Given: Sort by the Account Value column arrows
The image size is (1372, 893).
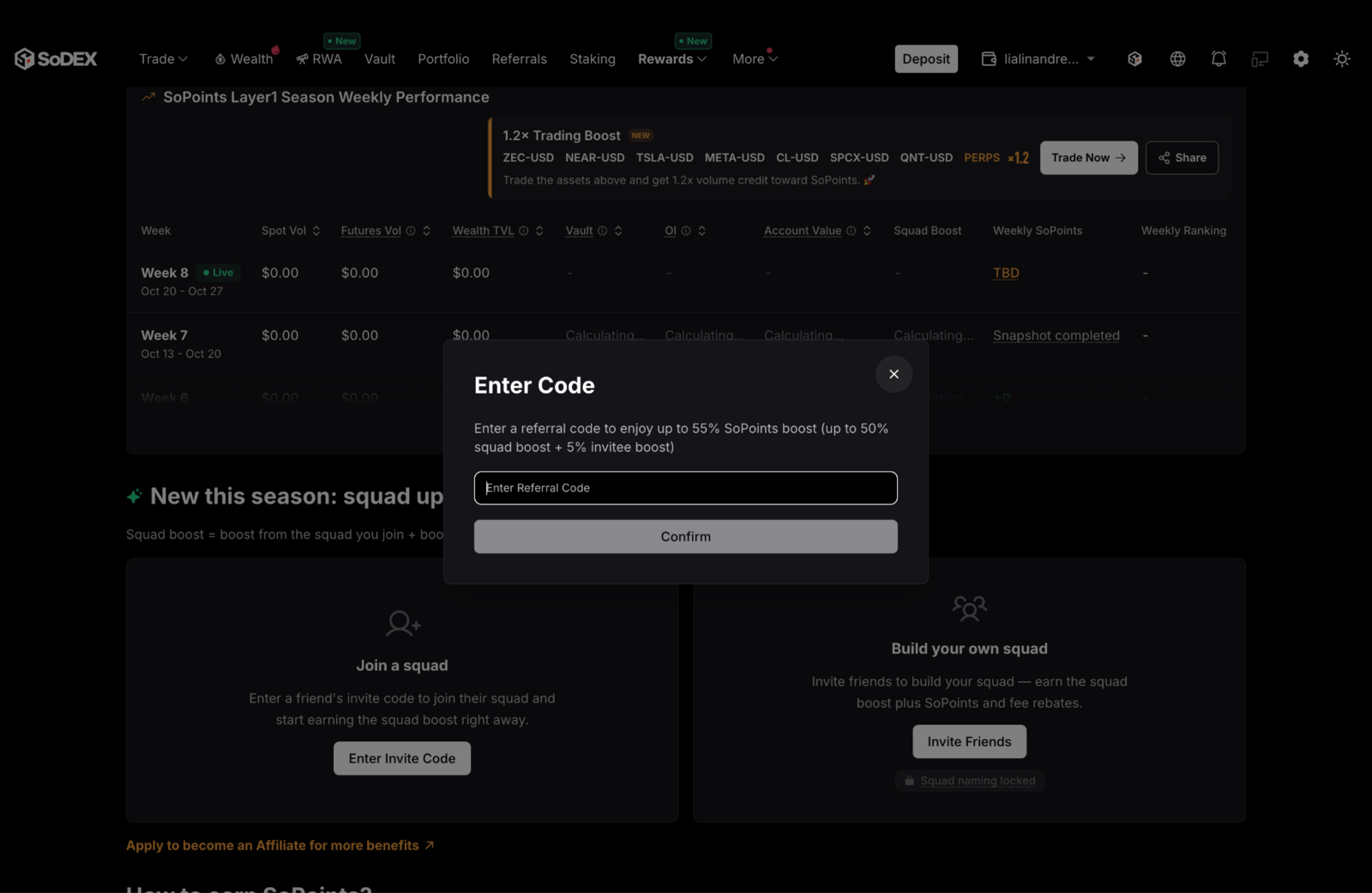Looking at the screenshot, I should [x=867, y=231].
